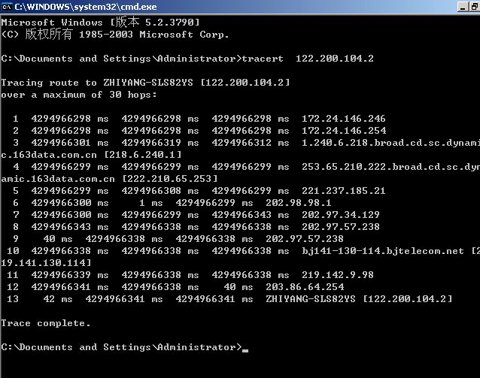Click the 4294966308 ms value in hop 5

pos(160,191)
